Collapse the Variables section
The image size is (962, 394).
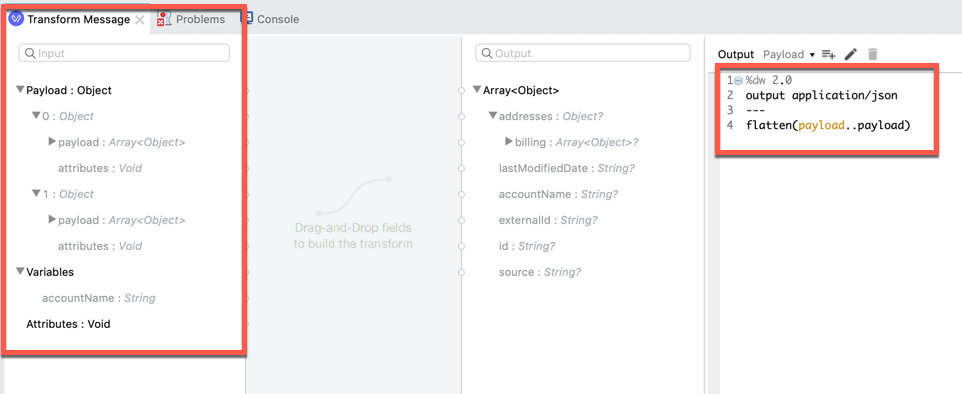click(20, 271)
